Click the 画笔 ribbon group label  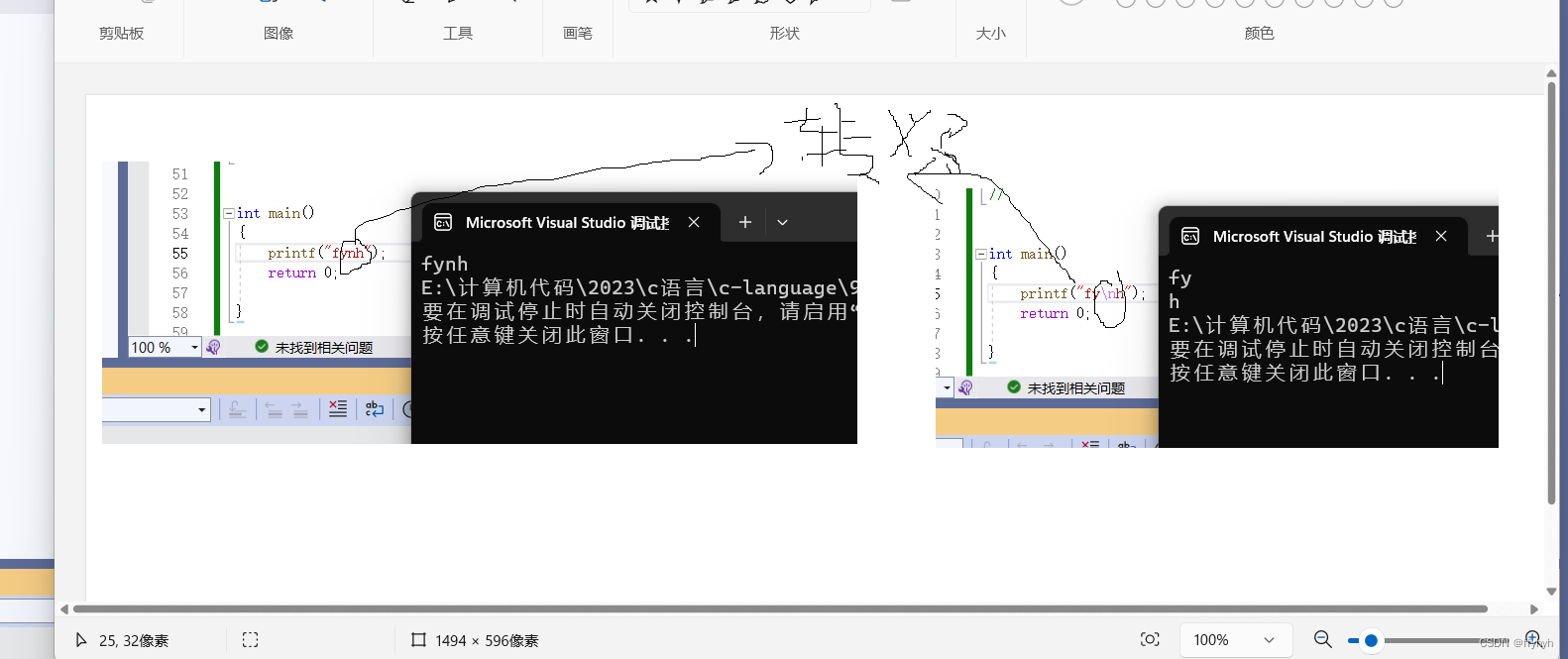click(578, 33)
